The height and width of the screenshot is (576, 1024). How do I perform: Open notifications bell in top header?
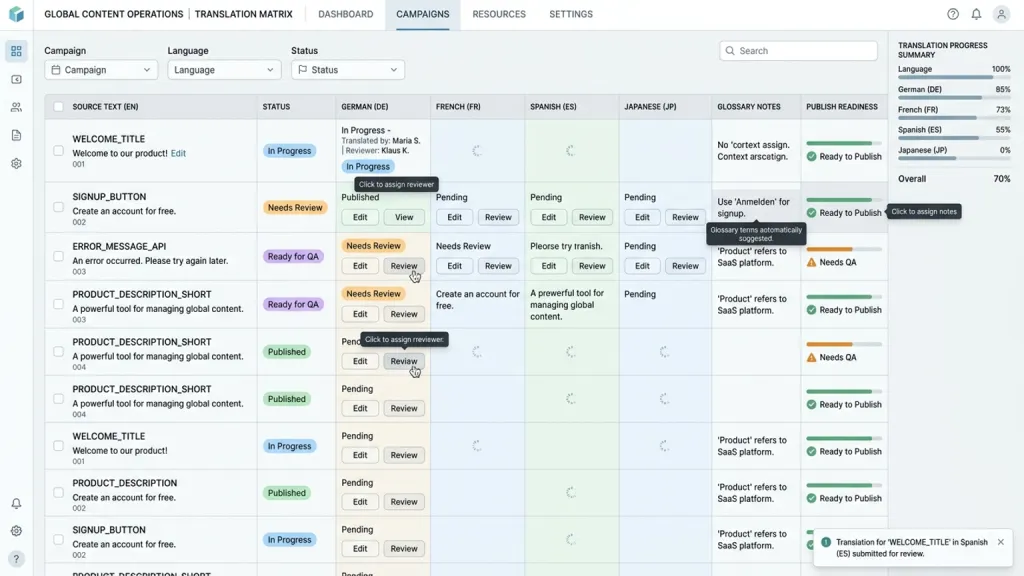coord(976,14)
